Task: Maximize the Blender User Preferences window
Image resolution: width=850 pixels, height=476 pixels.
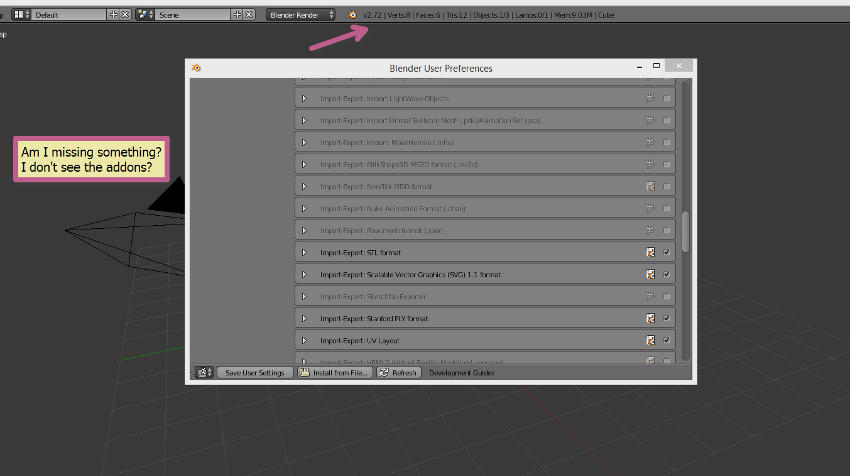Action: click(656, 66)
